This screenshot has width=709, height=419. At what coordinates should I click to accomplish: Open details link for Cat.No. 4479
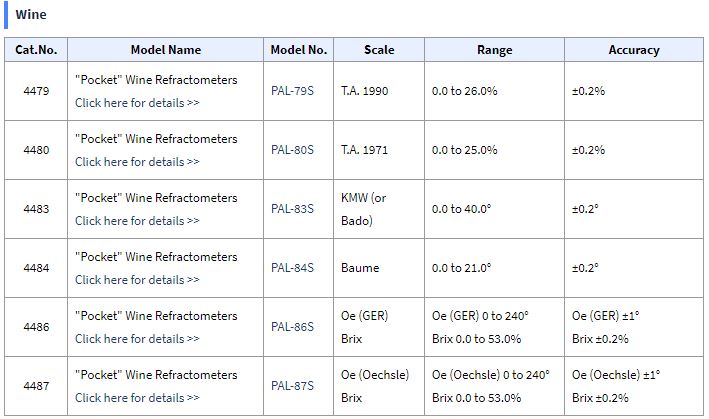(137, 103)
